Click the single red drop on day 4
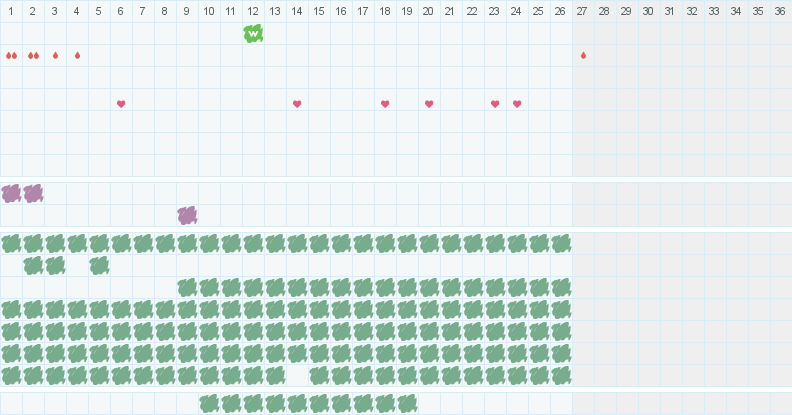Viewport: 792px width, 415px height. pos(77,55)
